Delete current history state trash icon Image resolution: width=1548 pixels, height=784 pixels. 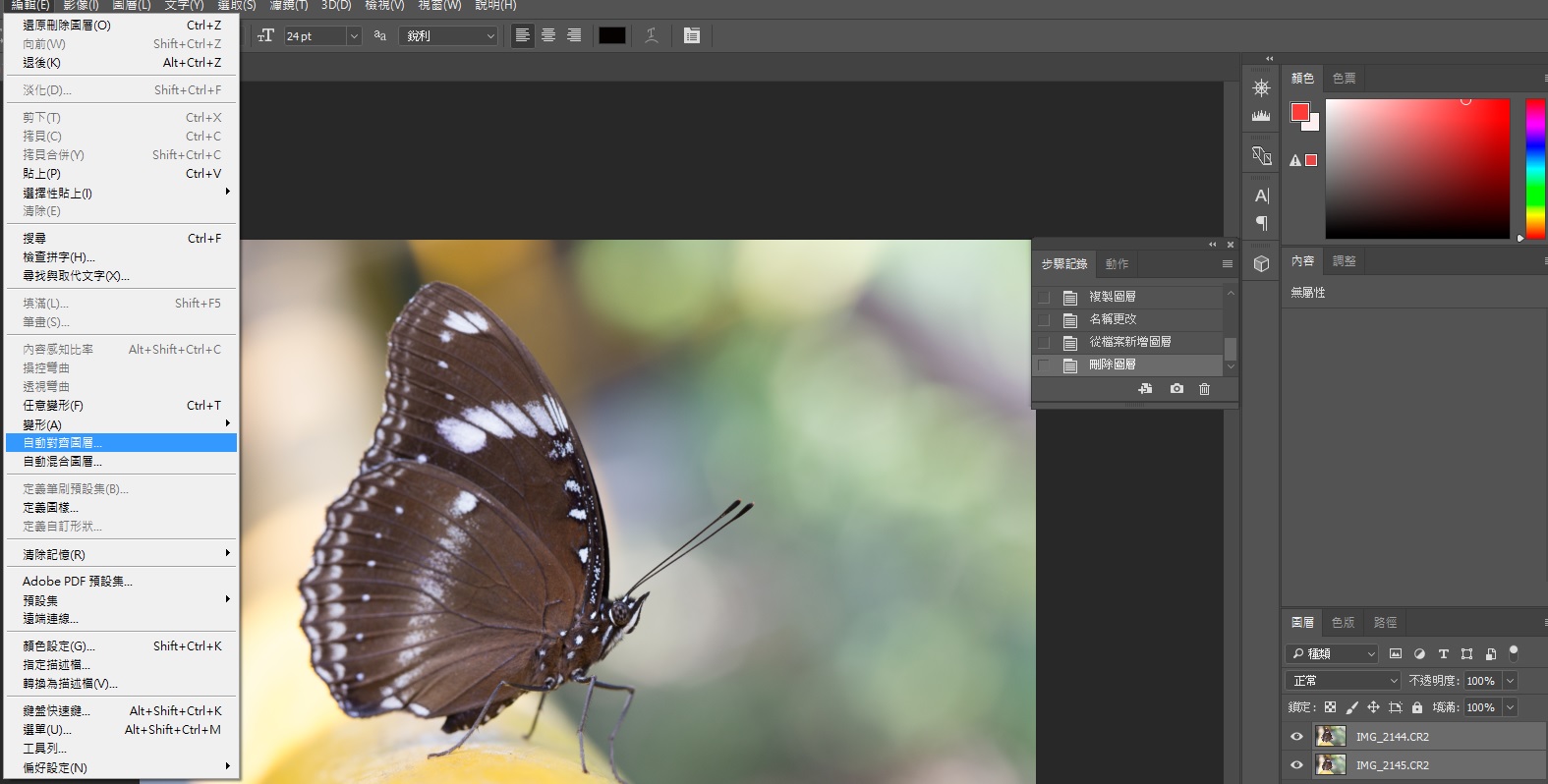tap(1204, 389)
